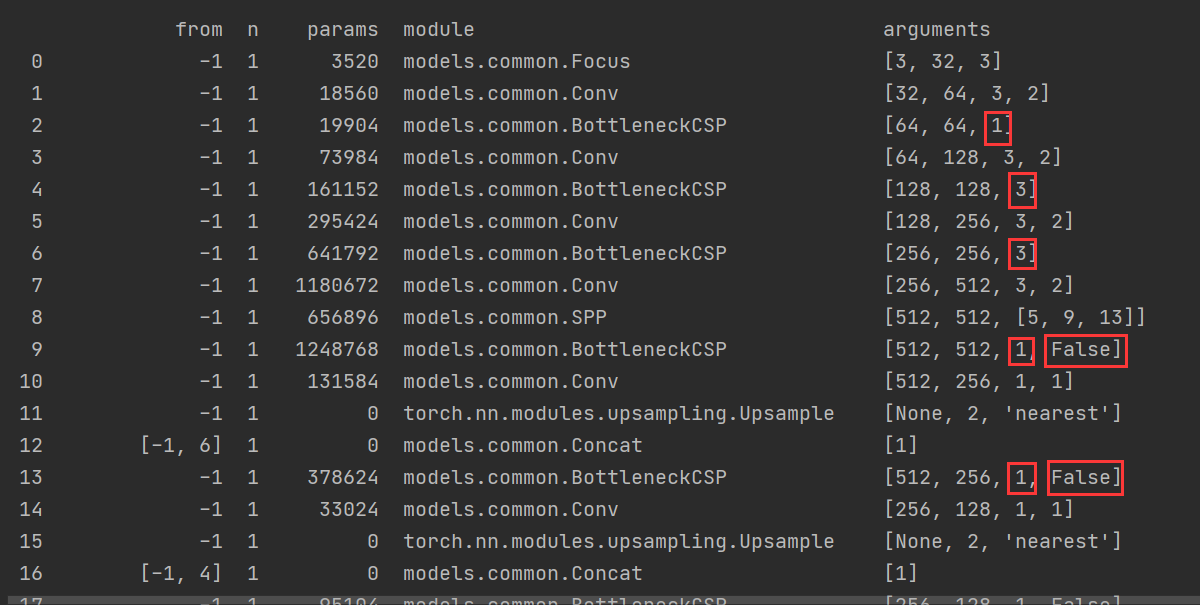Click the 'arguments' column header
Image resolution: width=1200 pixels, height=605 pixels.
tap(936, 30)
